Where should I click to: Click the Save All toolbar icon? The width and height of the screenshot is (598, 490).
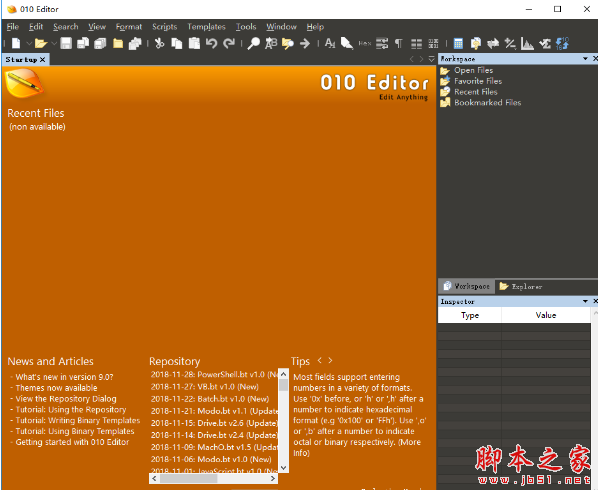pyautogui.click(x=100, y=43)
